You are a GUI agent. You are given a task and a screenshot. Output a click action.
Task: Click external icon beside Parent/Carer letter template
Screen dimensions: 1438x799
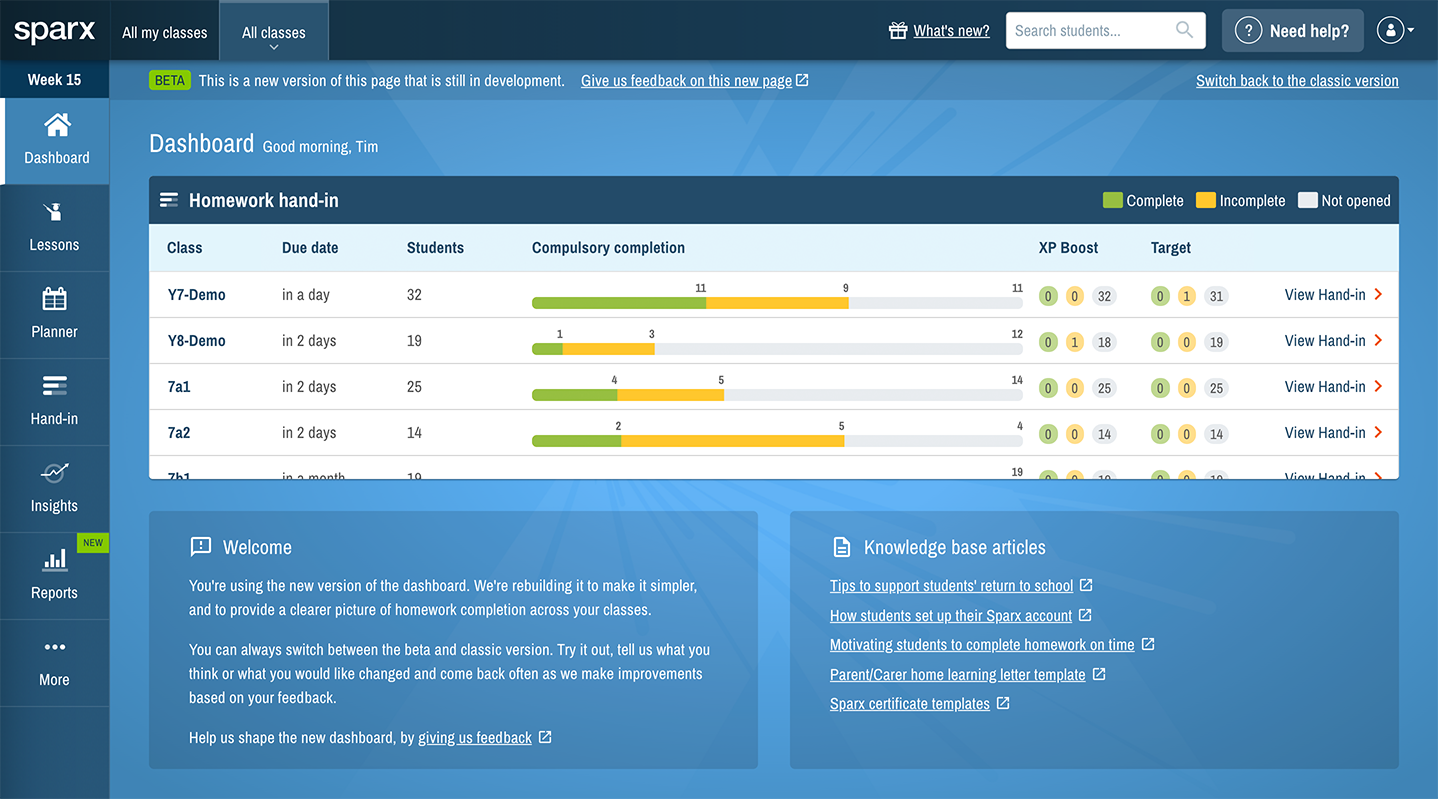click(1099, 674)
